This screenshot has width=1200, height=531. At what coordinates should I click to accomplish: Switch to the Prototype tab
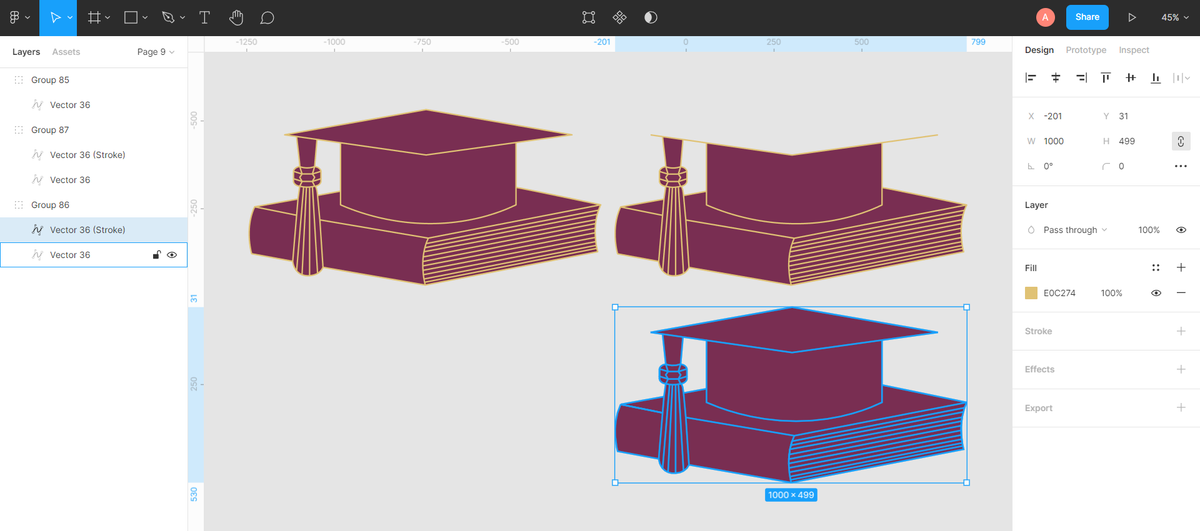[1086, 50]
